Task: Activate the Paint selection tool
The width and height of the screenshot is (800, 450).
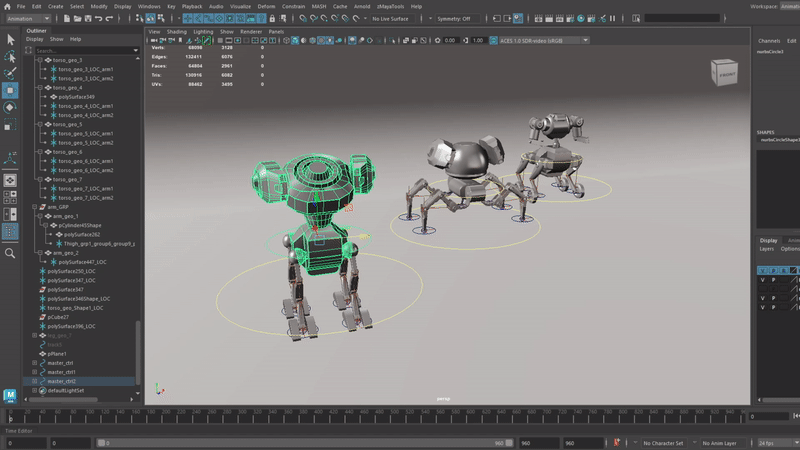Action: 10,73
